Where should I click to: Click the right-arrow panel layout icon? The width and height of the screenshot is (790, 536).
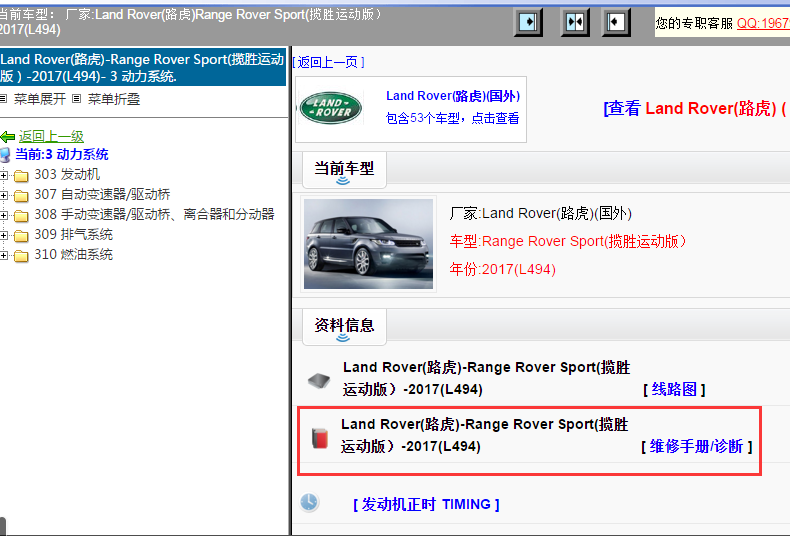(x=528, y=22)
